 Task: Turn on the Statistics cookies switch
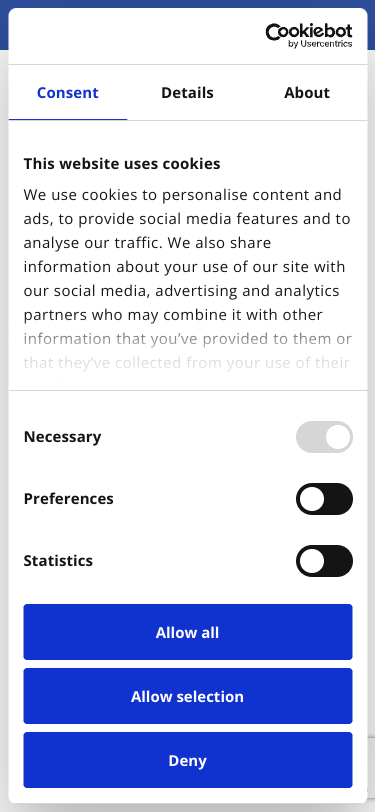point(324,561)
